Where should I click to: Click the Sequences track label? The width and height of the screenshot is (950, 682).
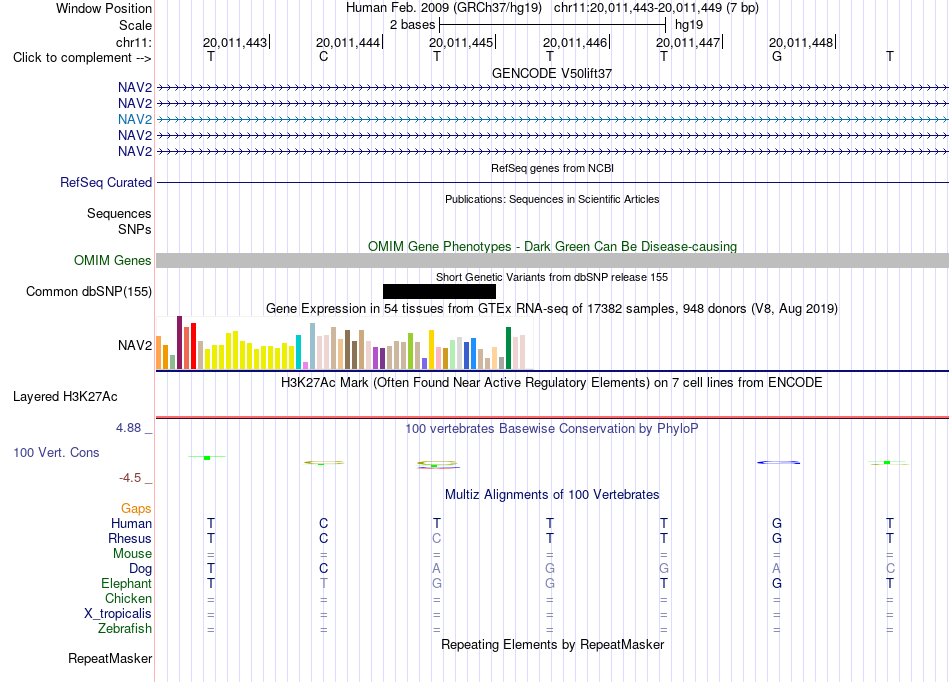point(119,213)
